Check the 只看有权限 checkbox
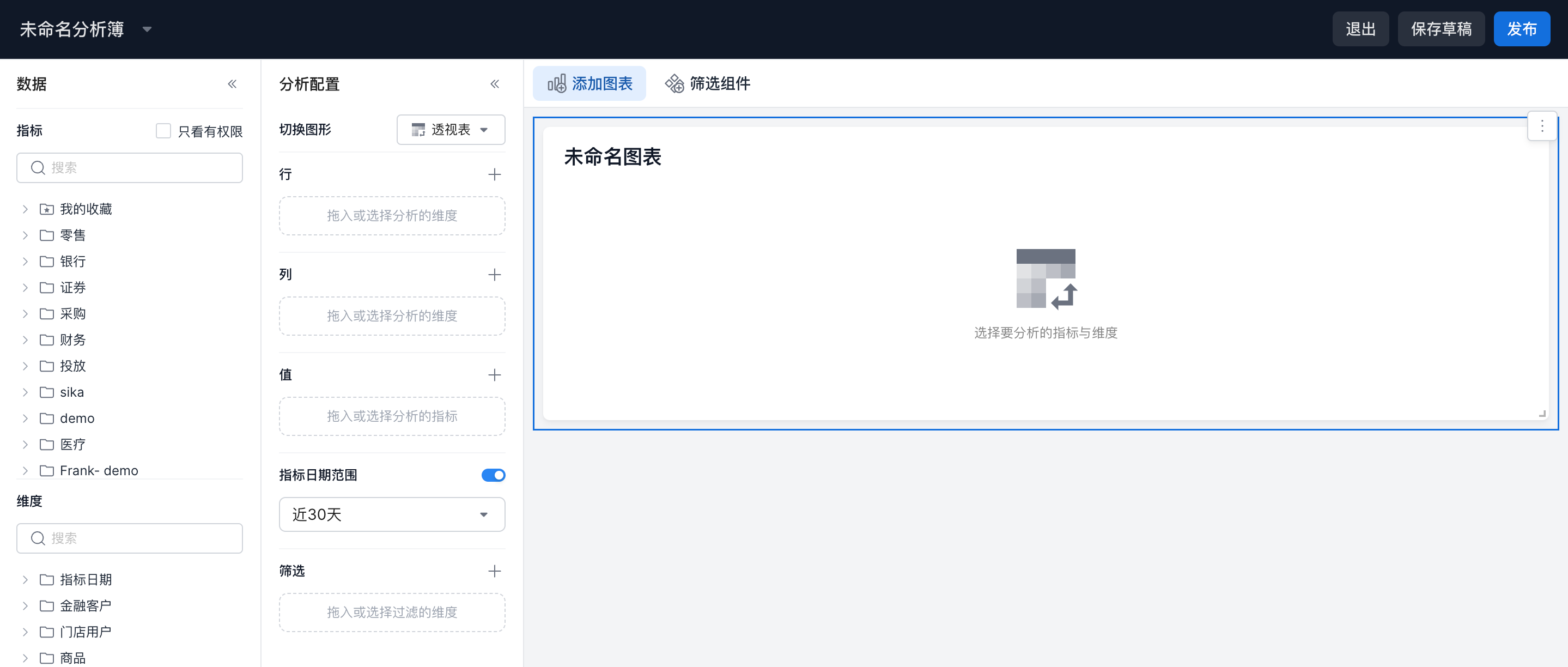 pos(163,131)
